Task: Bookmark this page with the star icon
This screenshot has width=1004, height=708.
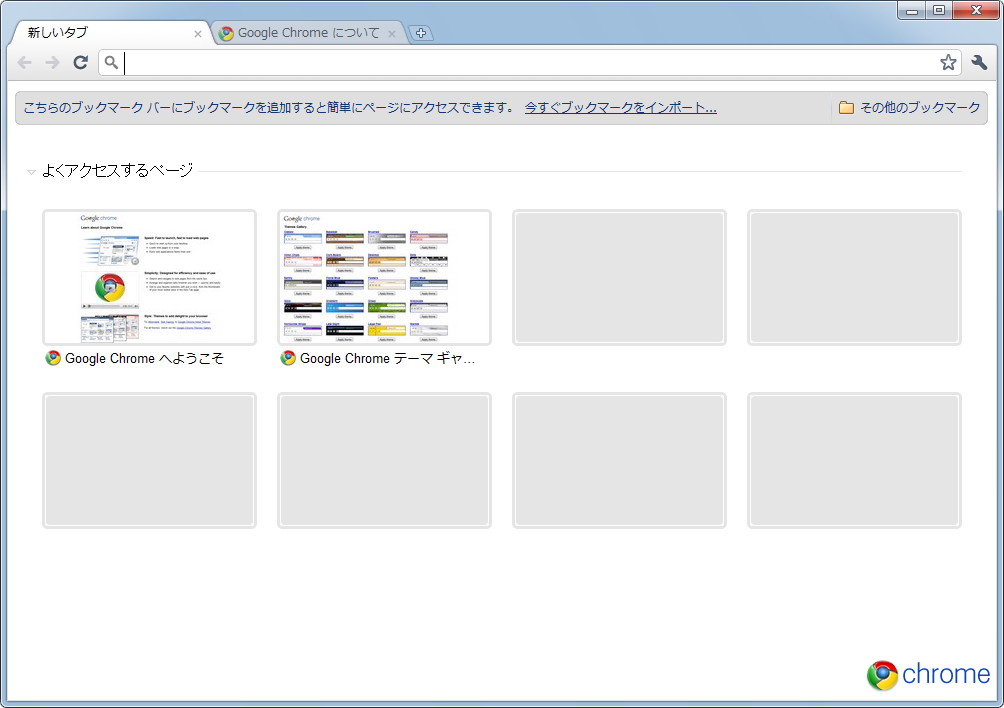Action: coord(948,62)
